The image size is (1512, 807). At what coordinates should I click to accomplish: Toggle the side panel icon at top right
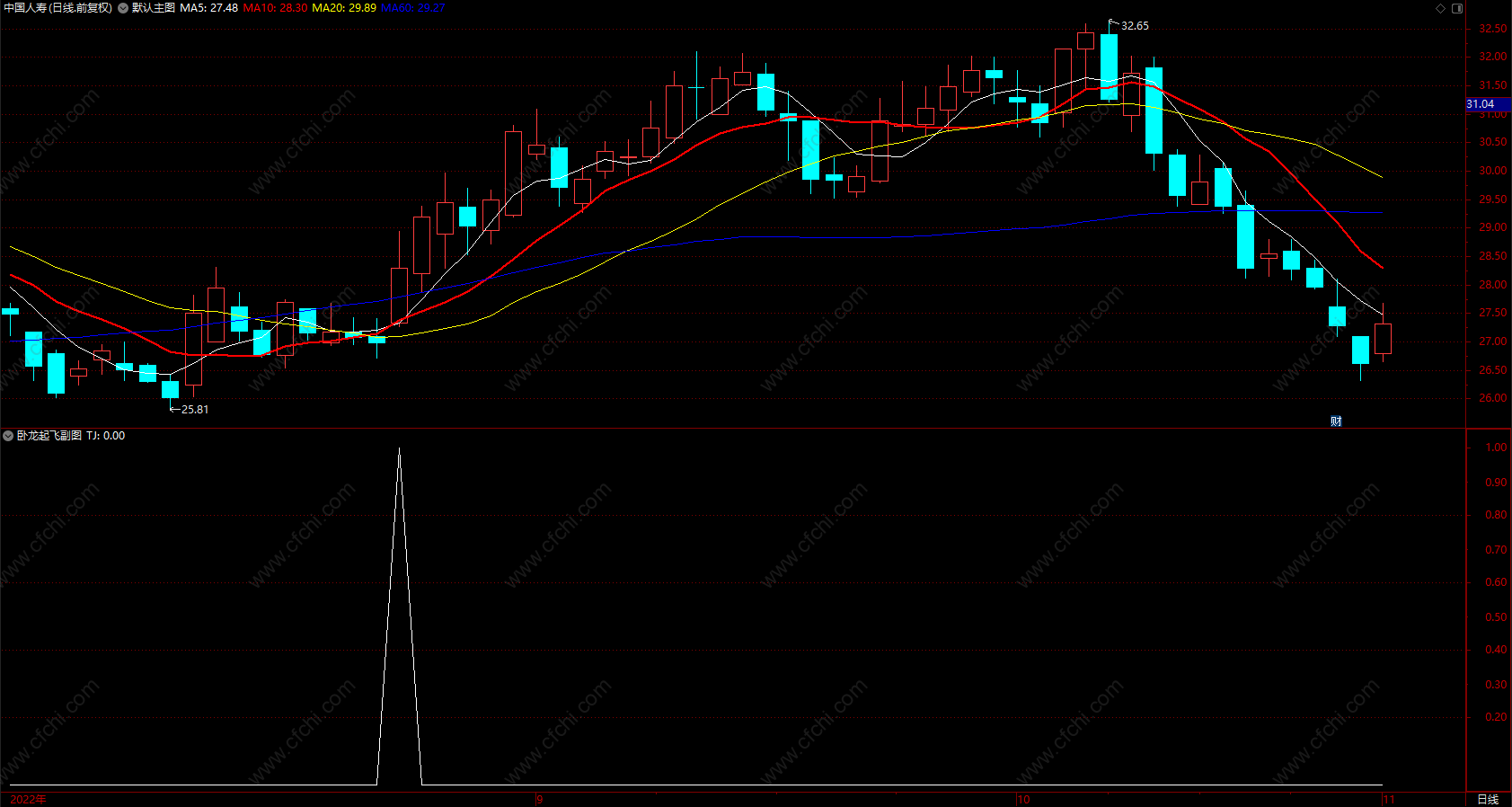point(1457,8)
